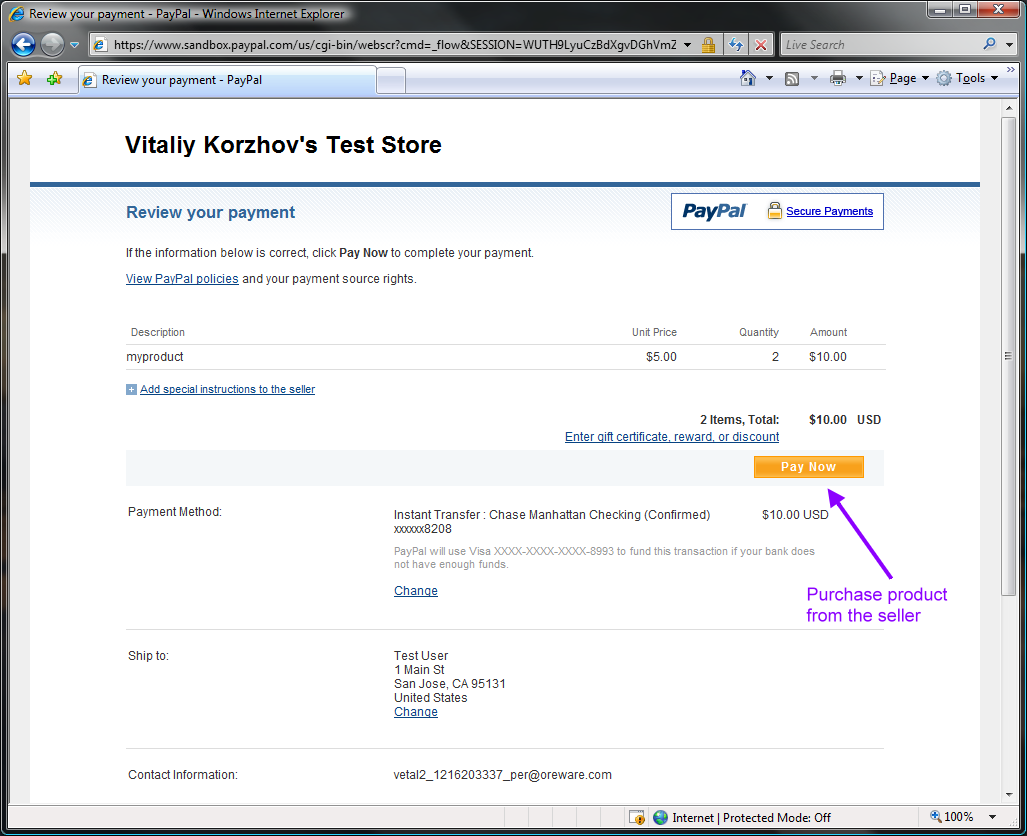This screenshot has height=836, width=1027.
Task: Click the Secure Payments link
Action: pyautogui.click(x=829, y=211)
